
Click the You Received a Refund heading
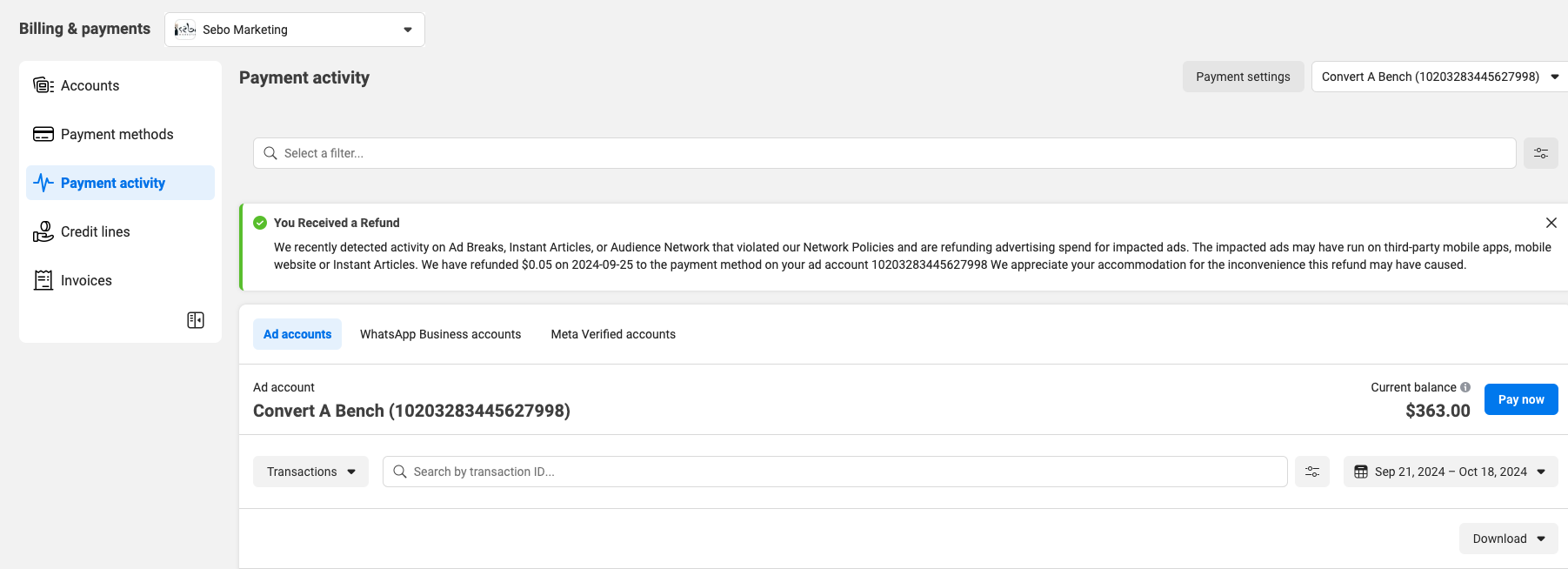pyautogui.click(x=337, y=223)
